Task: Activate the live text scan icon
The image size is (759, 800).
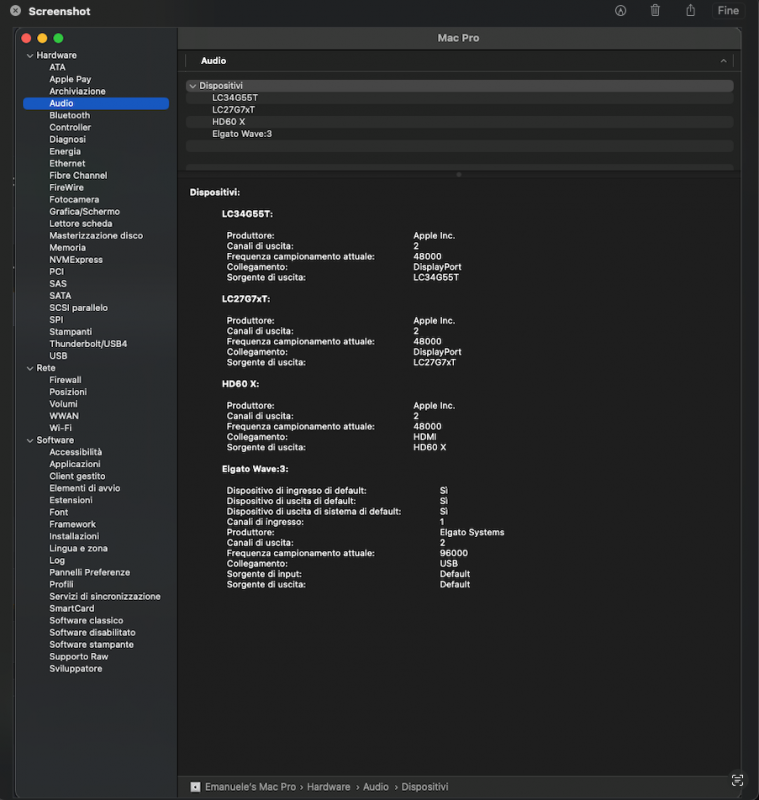Action: 737,780
